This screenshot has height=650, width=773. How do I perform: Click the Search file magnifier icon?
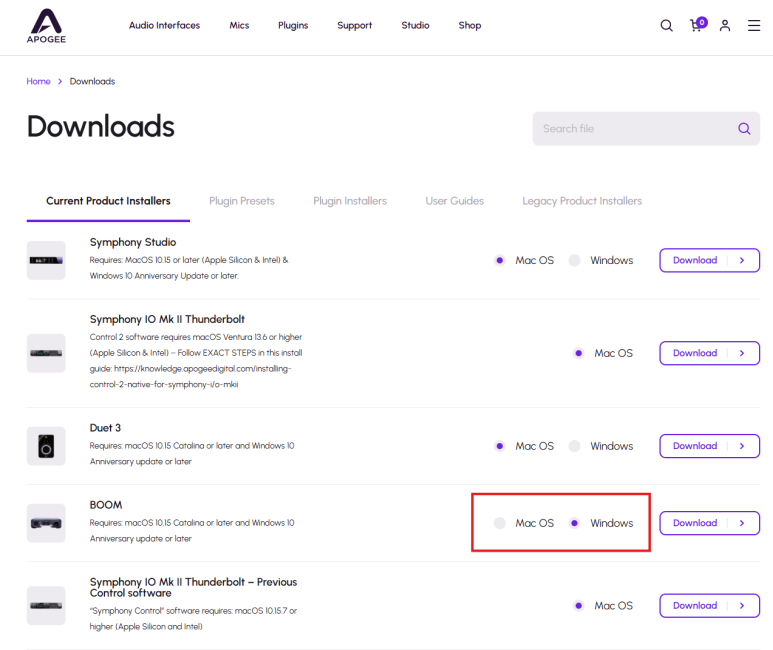pos(744,129)
